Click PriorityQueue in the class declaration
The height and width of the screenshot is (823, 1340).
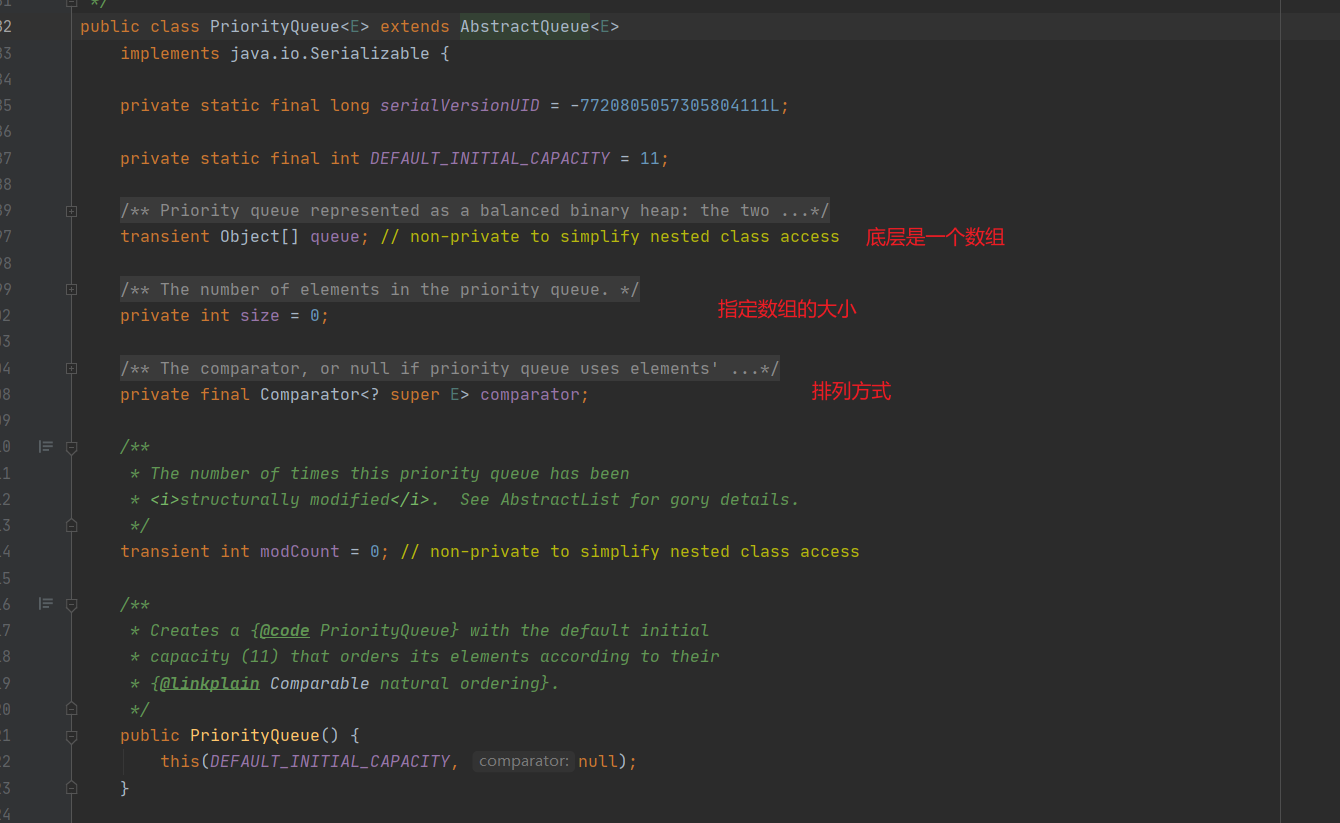tap(275, 26)
